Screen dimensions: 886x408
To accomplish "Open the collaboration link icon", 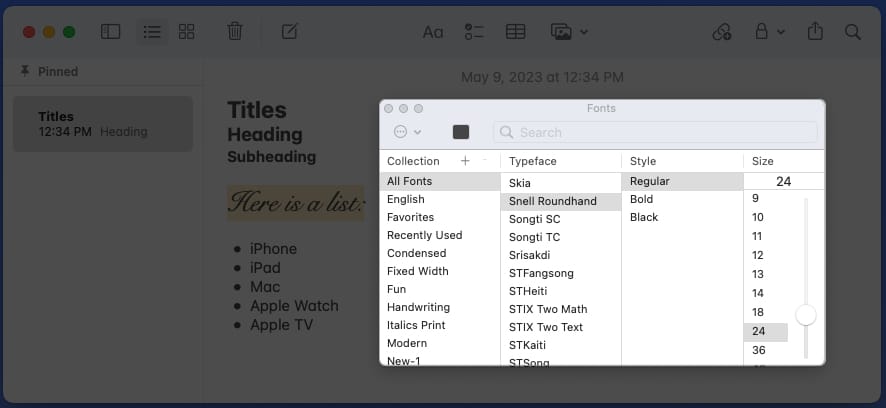I will [722, 32].
